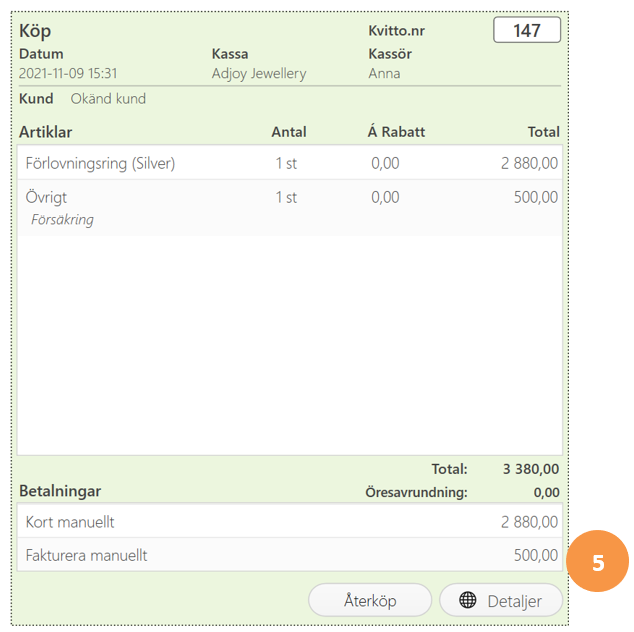Click 0,00 discount on Förlovningsring row
Screen dimensions: 634x632
coord(385,163)
